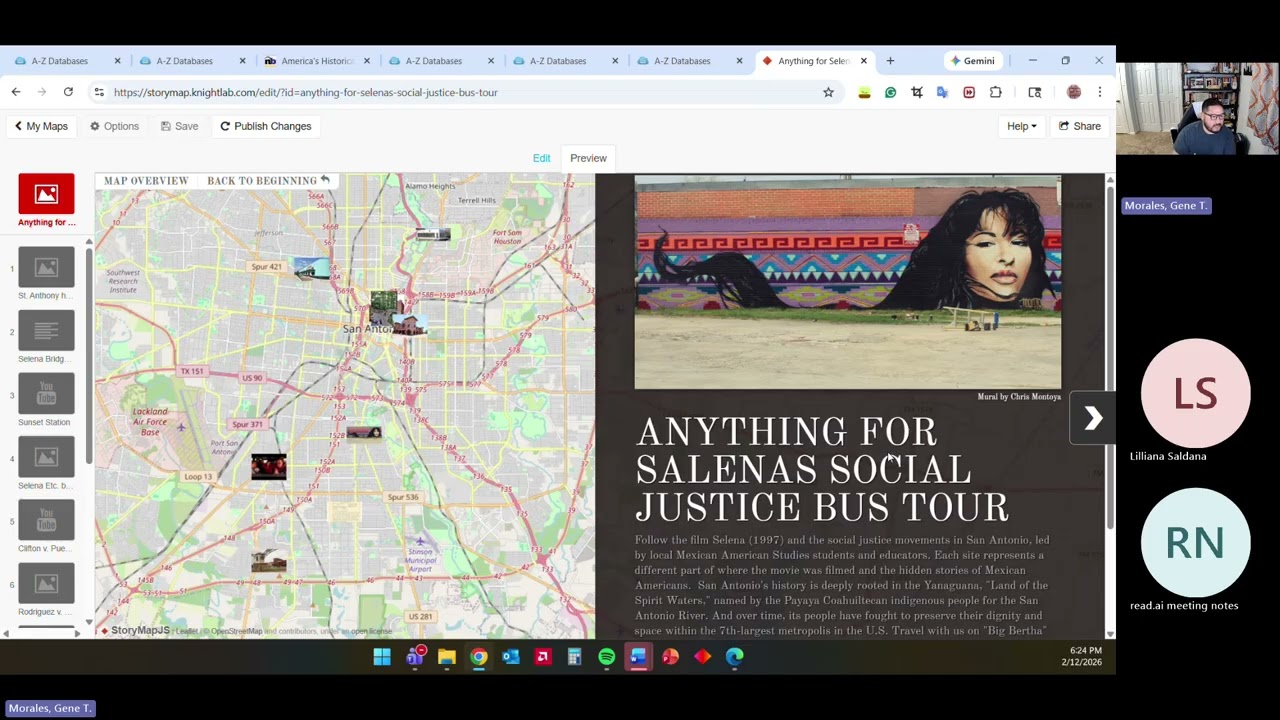
Task: Open the Windows Start menu
Action: point(382,657)
